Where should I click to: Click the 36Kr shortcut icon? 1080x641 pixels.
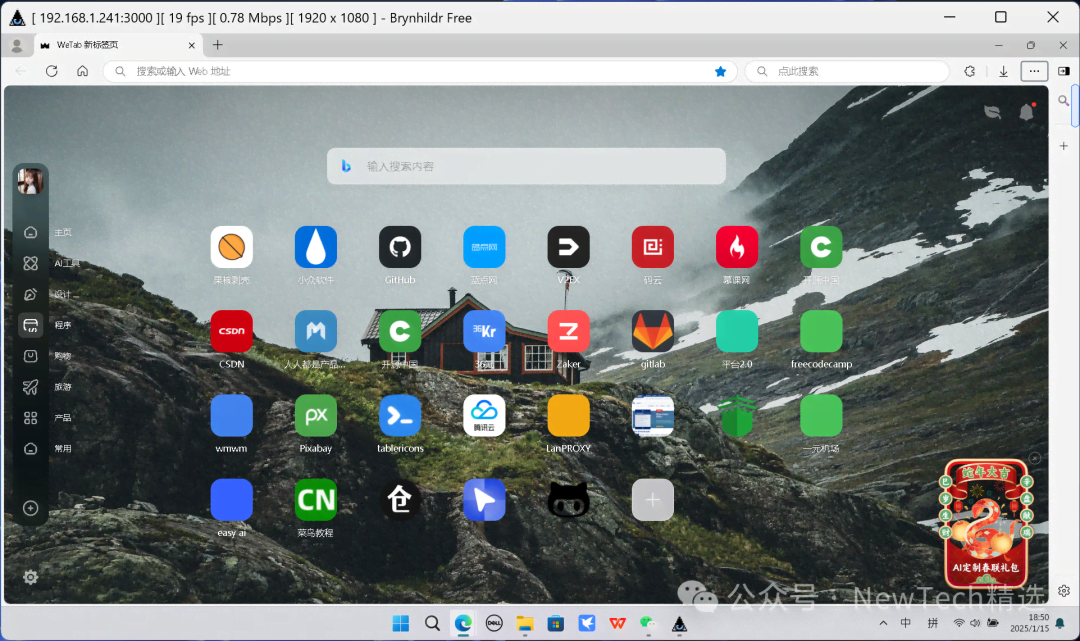pos(484,331)
